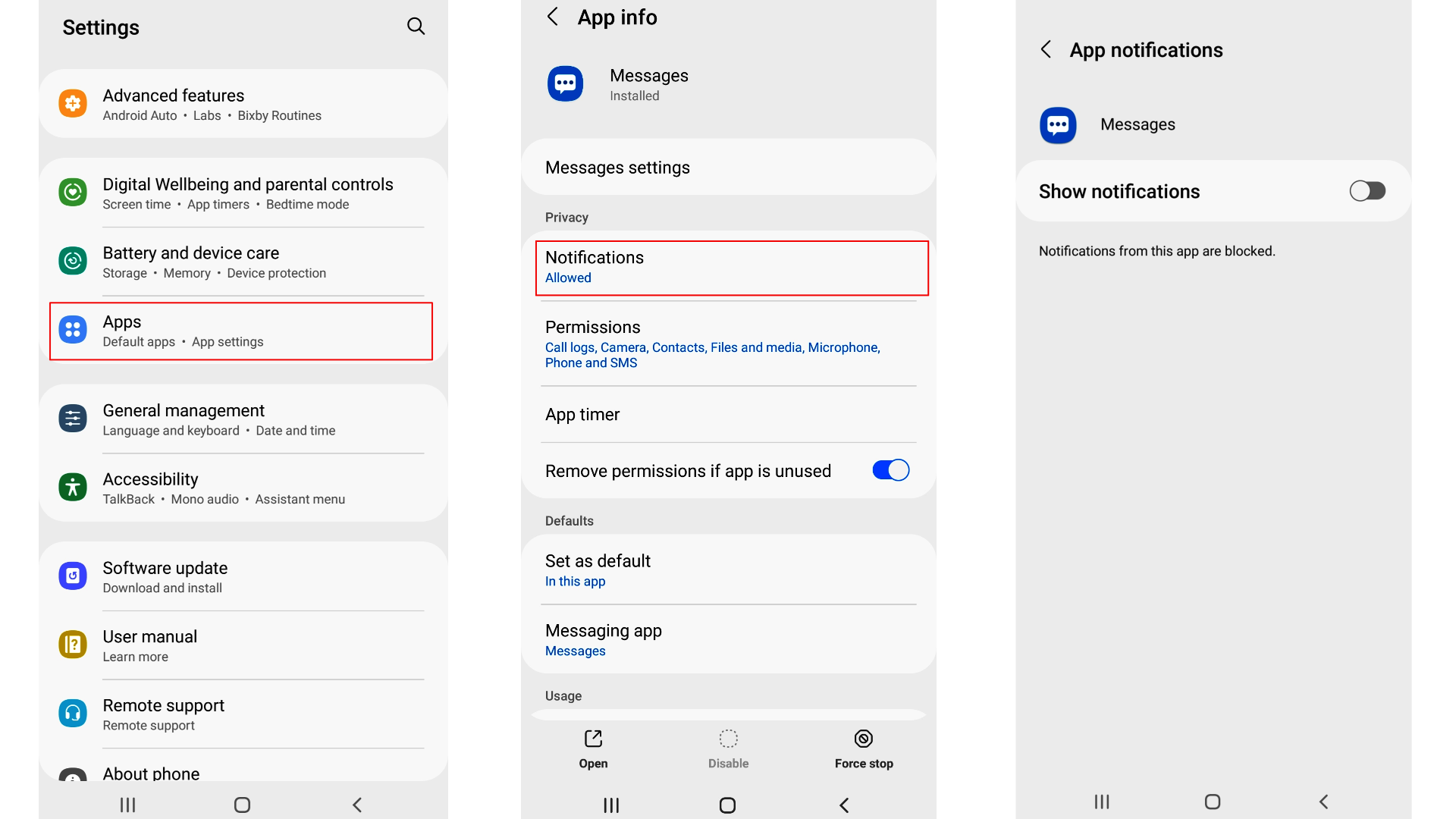Image resolution: width=1456 pixels, height=819 pixels.
Task: Tap the User manual yellow icon
Action: (x=73, y=645)
